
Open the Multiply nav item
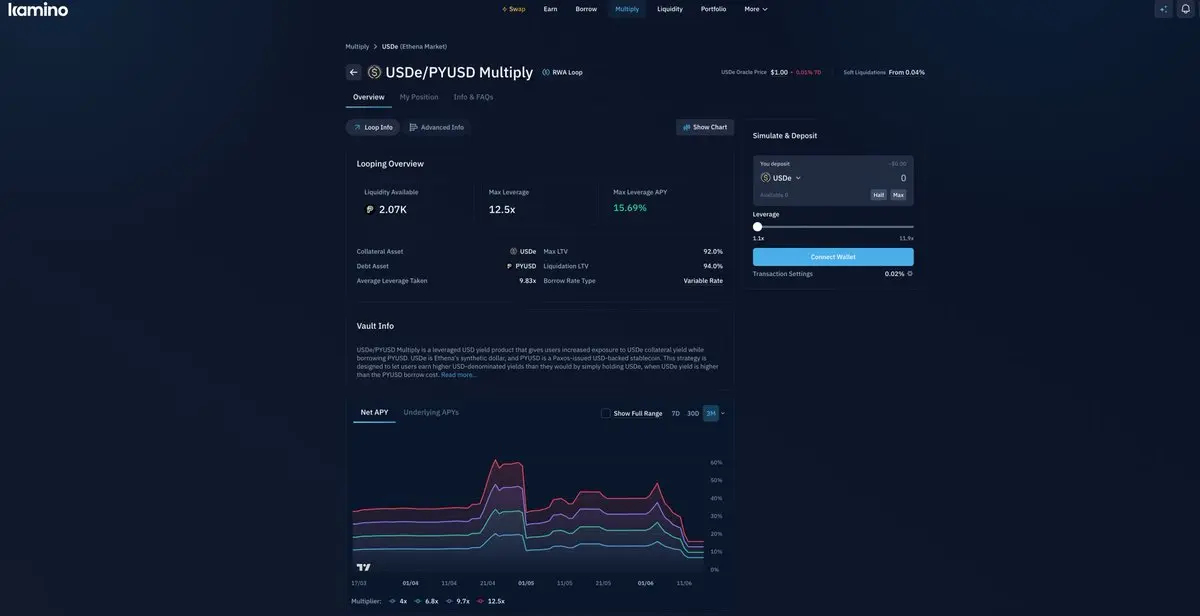(627, 9)
